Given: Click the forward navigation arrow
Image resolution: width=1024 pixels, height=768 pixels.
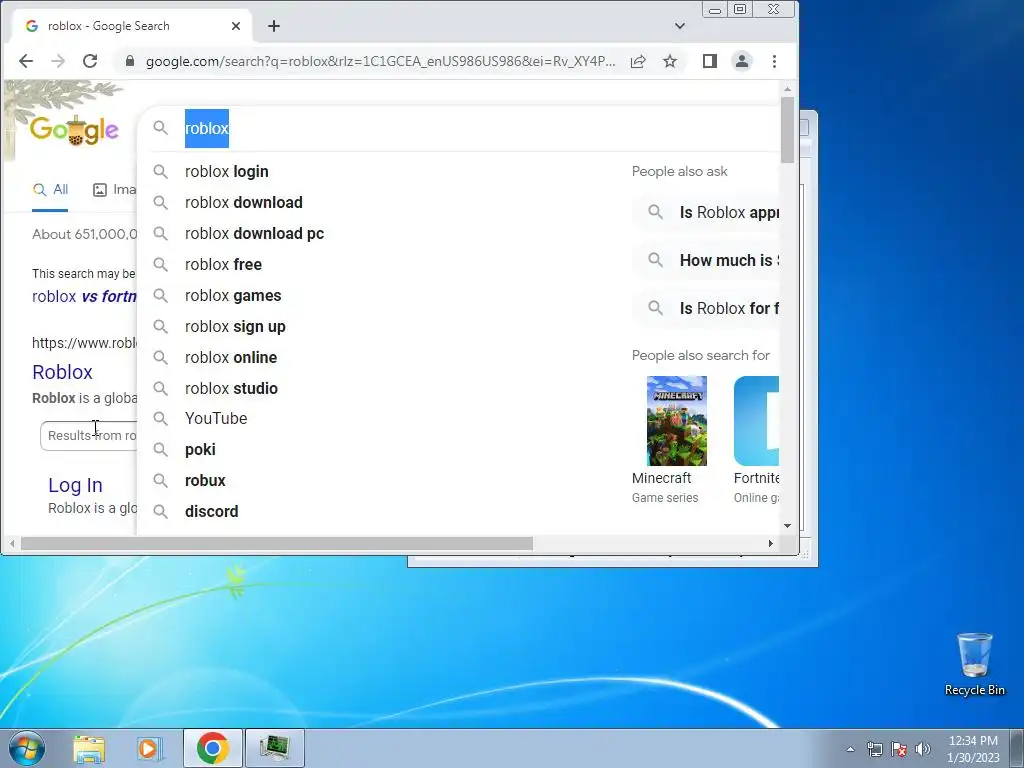Looking at the screenshot, I should 58,61.
